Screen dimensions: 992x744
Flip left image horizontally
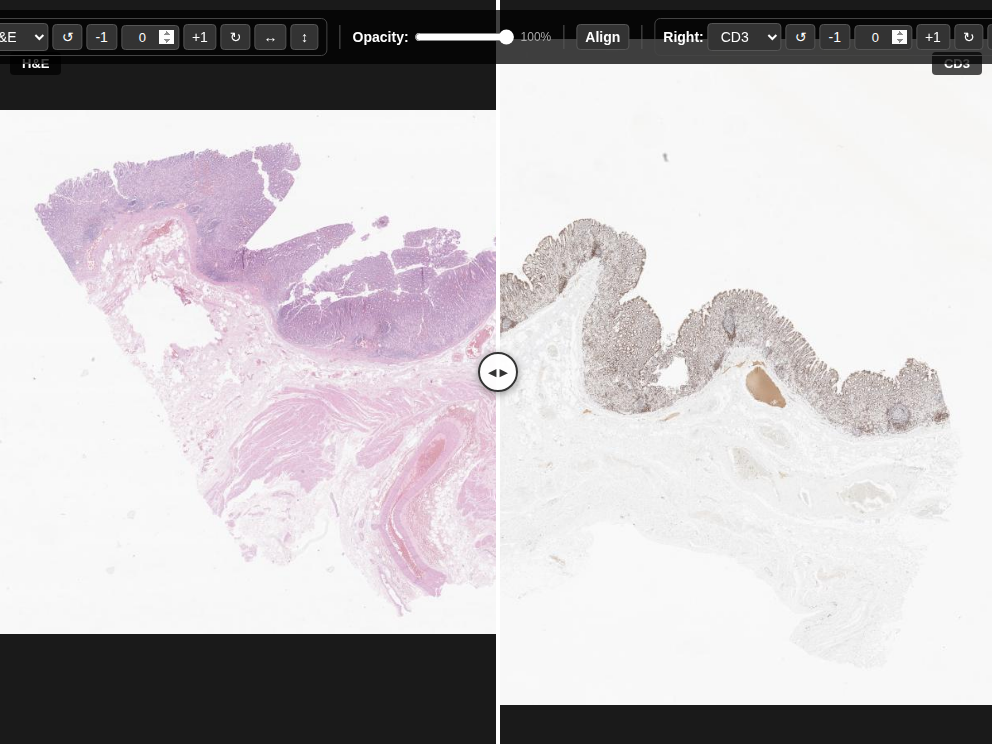tap(270, 37)
